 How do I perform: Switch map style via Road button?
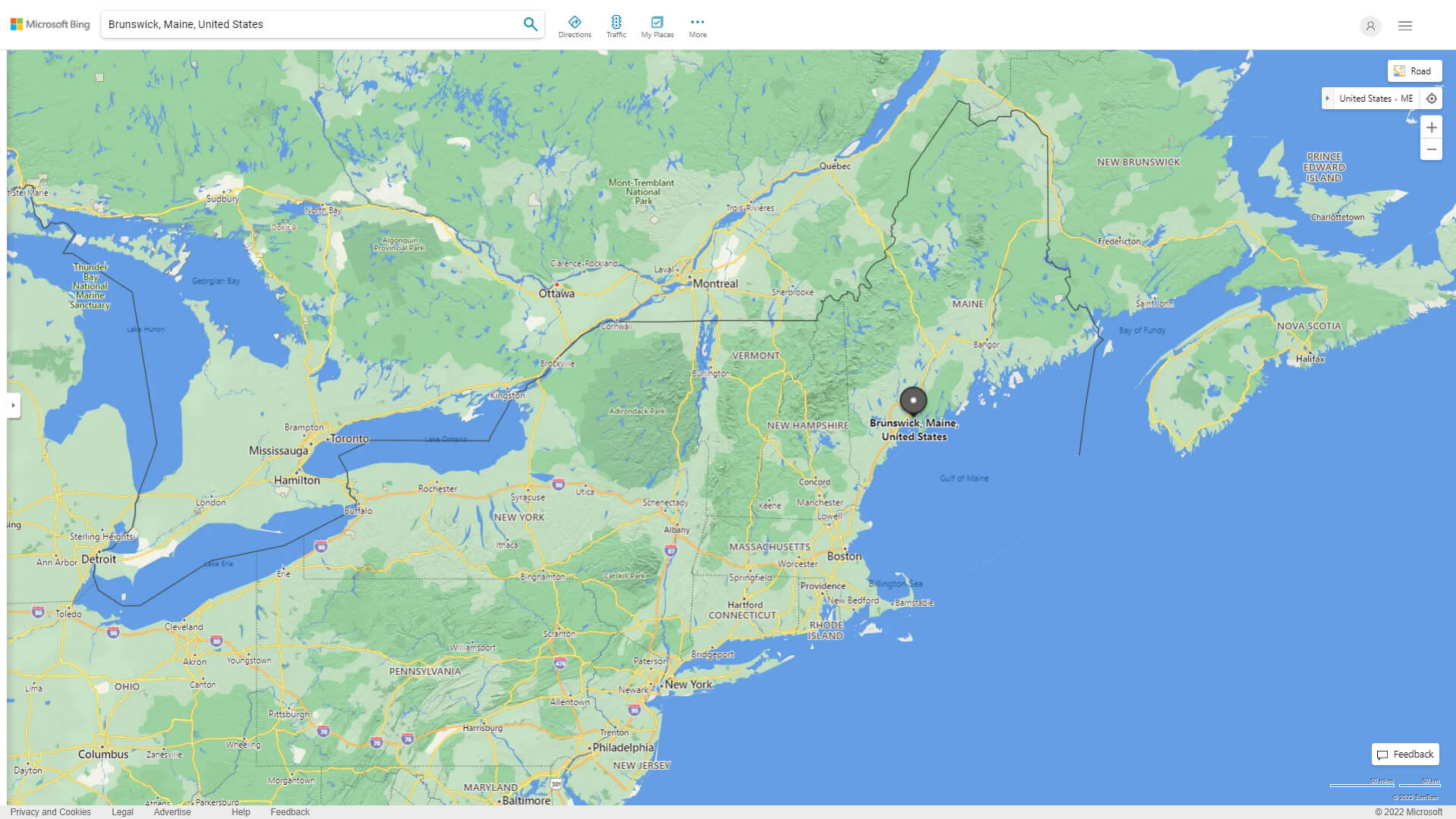coord(1414,71)
